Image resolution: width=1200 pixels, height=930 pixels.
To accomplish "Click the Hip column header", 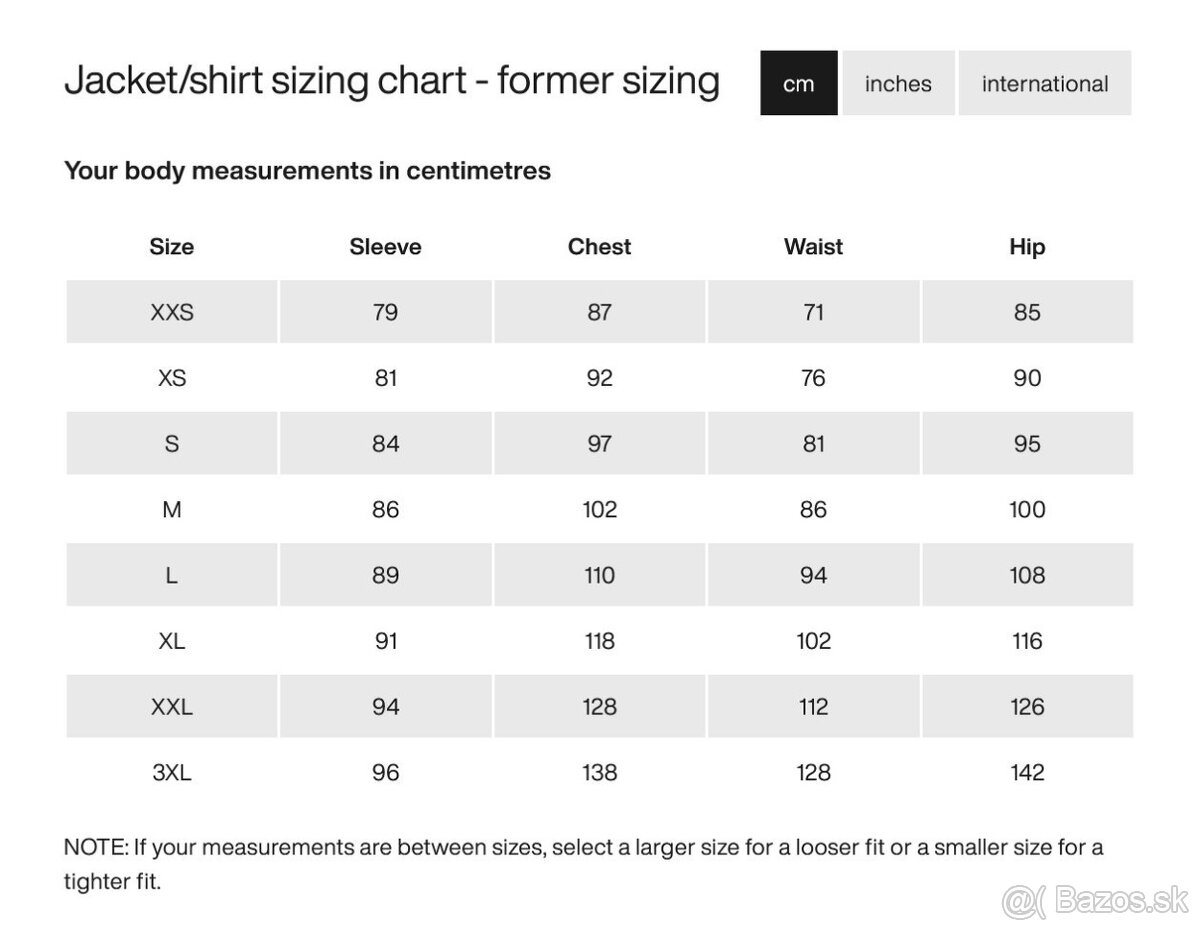I will click(x=1027, y=247).
